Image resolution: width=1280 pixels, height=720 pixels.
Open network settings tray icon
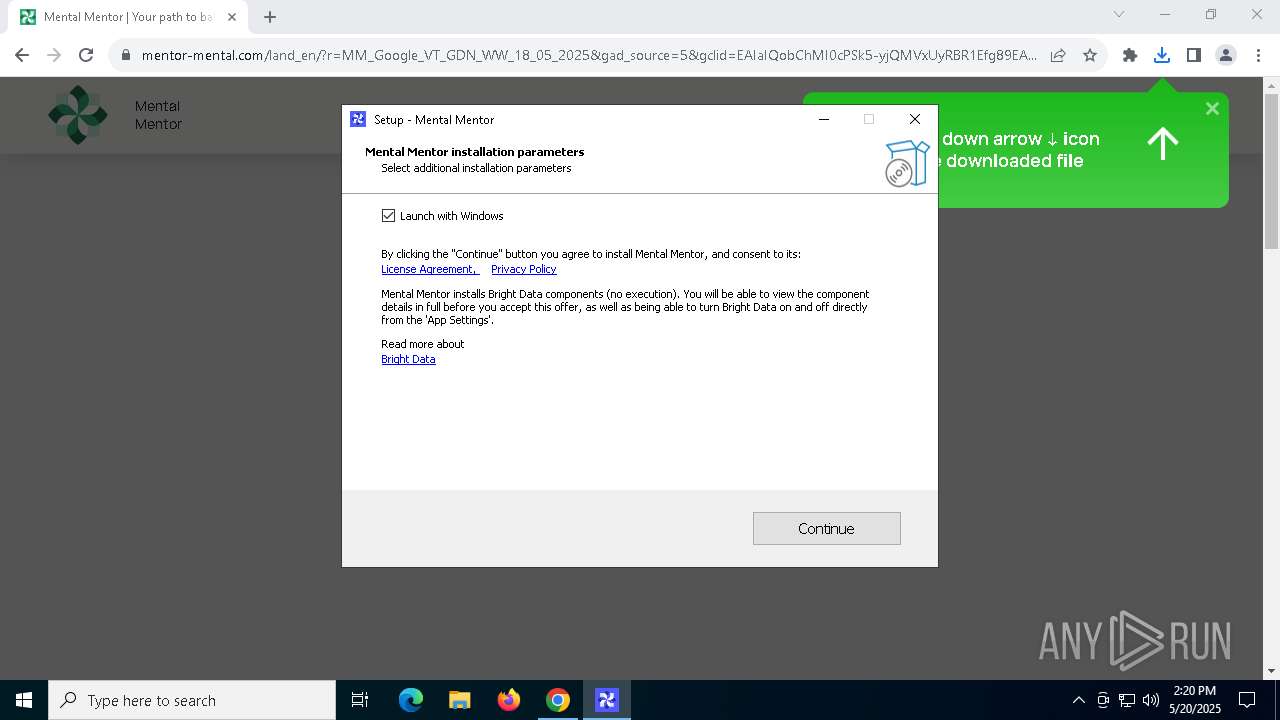click(1127, 700)
